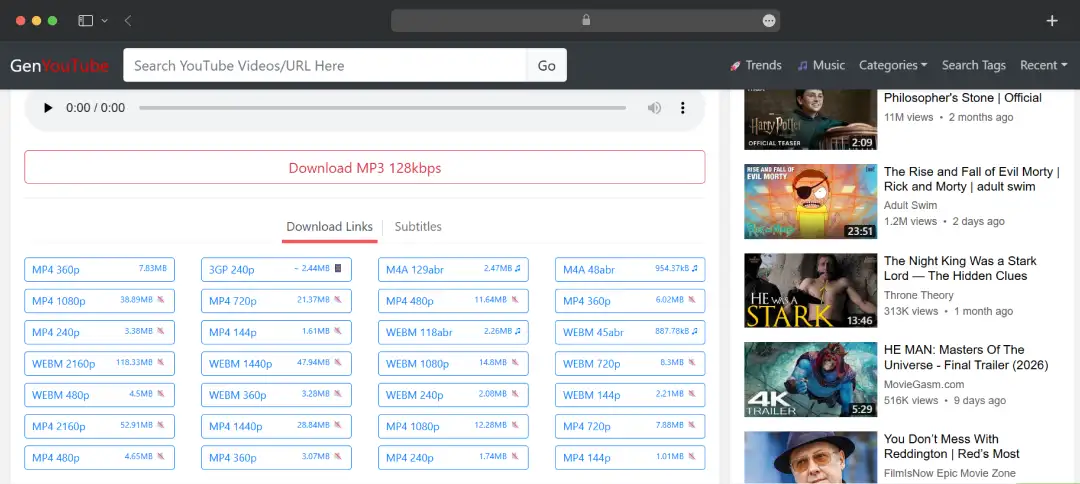Download WEBM 2160p 118.33MB

[x=99, y=364]
